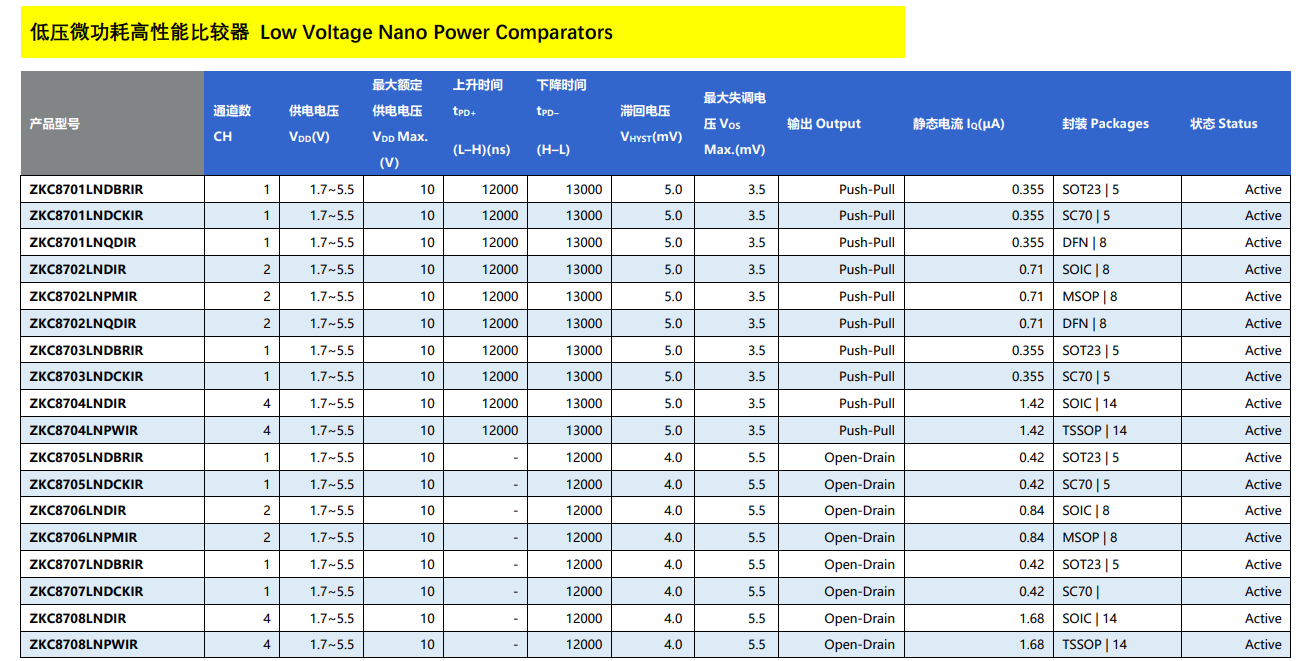Click 'SOT23 | 5' package in ZKC8701LNDBRIR row
Screen dimensions: 1312x661
(x=1091, y=189)
